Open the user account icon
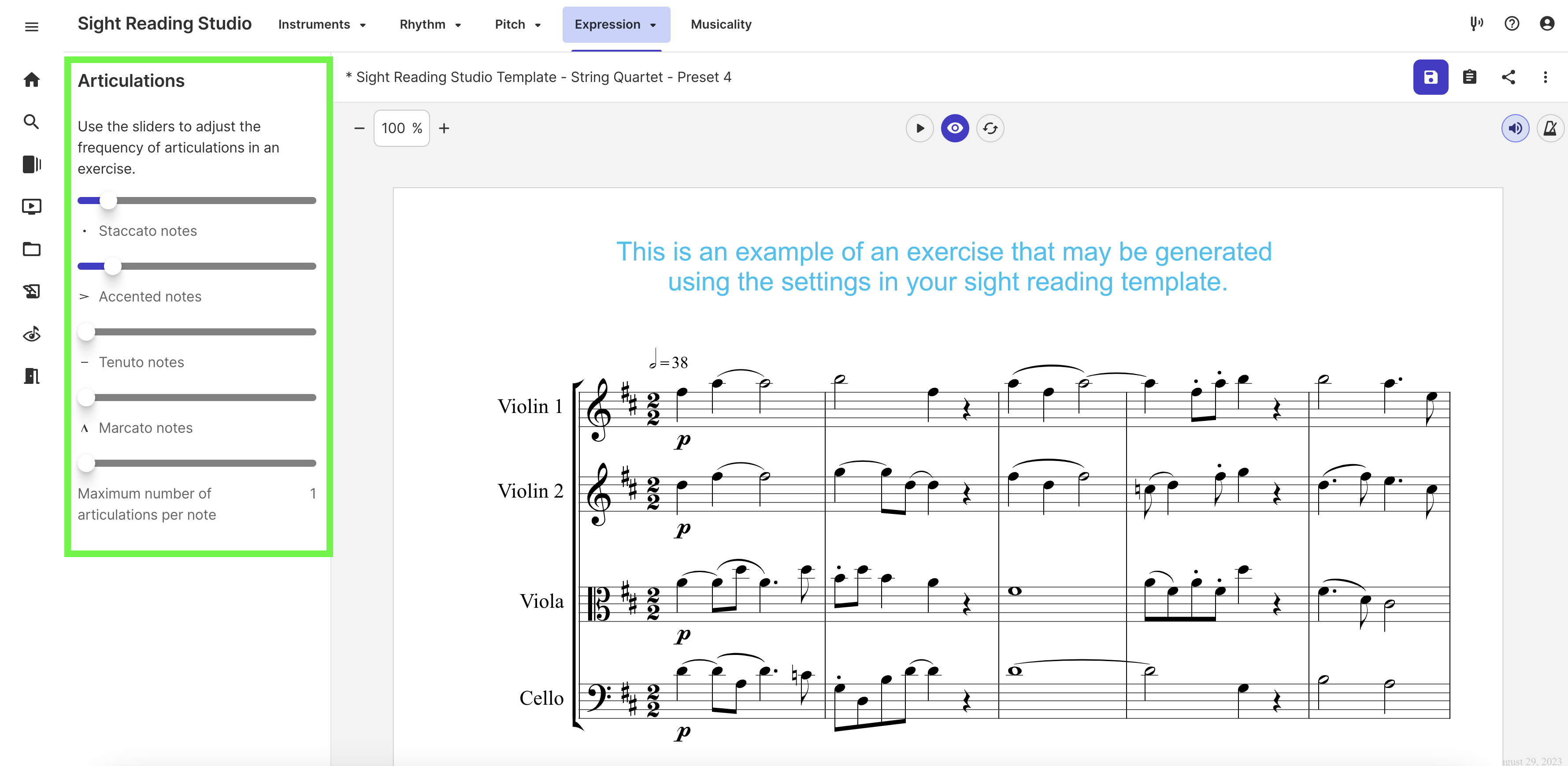1568x766 pixels. point(1547,24)
